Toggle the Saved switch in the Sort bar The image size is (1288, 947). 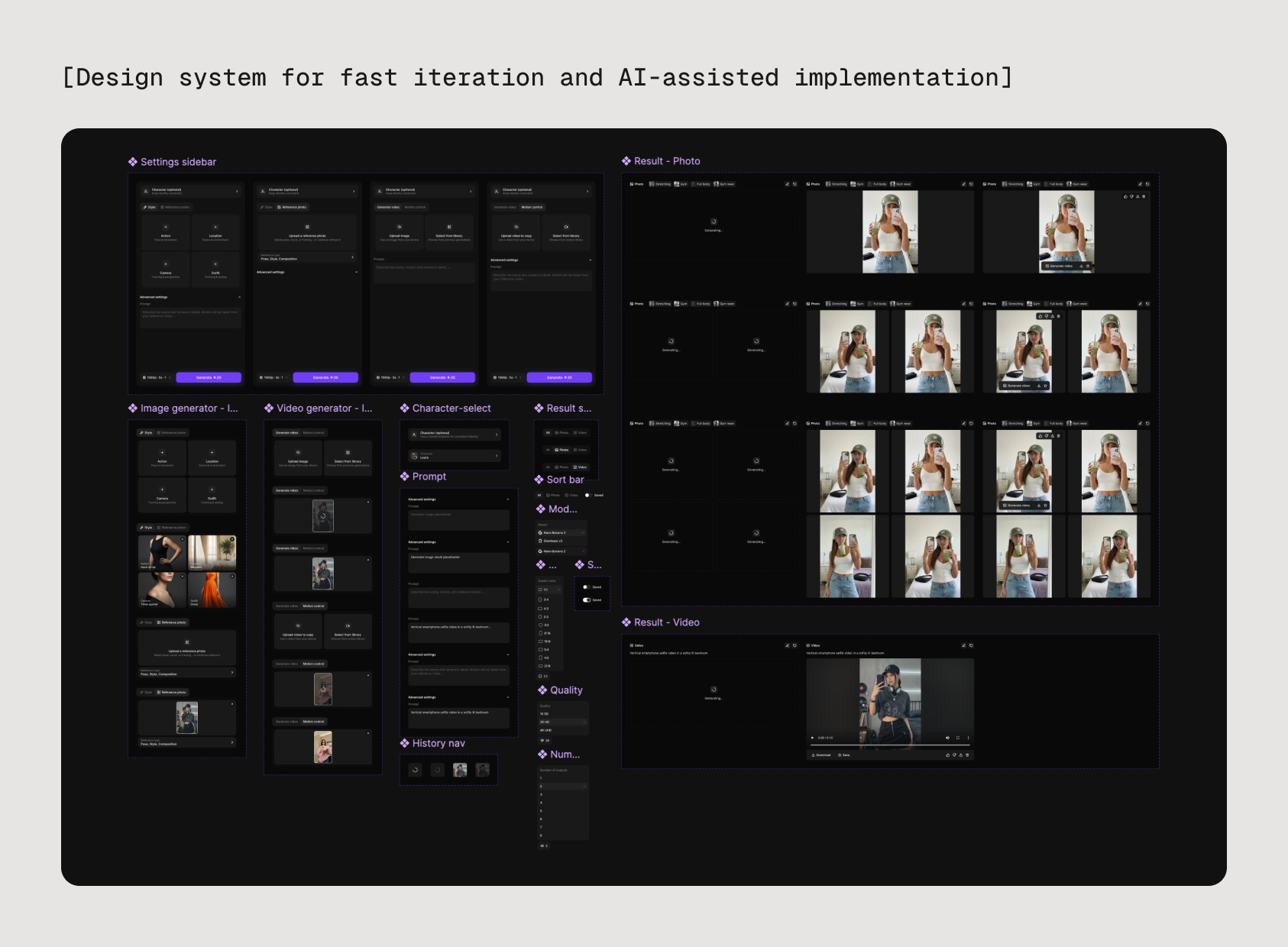pos(587,495)
